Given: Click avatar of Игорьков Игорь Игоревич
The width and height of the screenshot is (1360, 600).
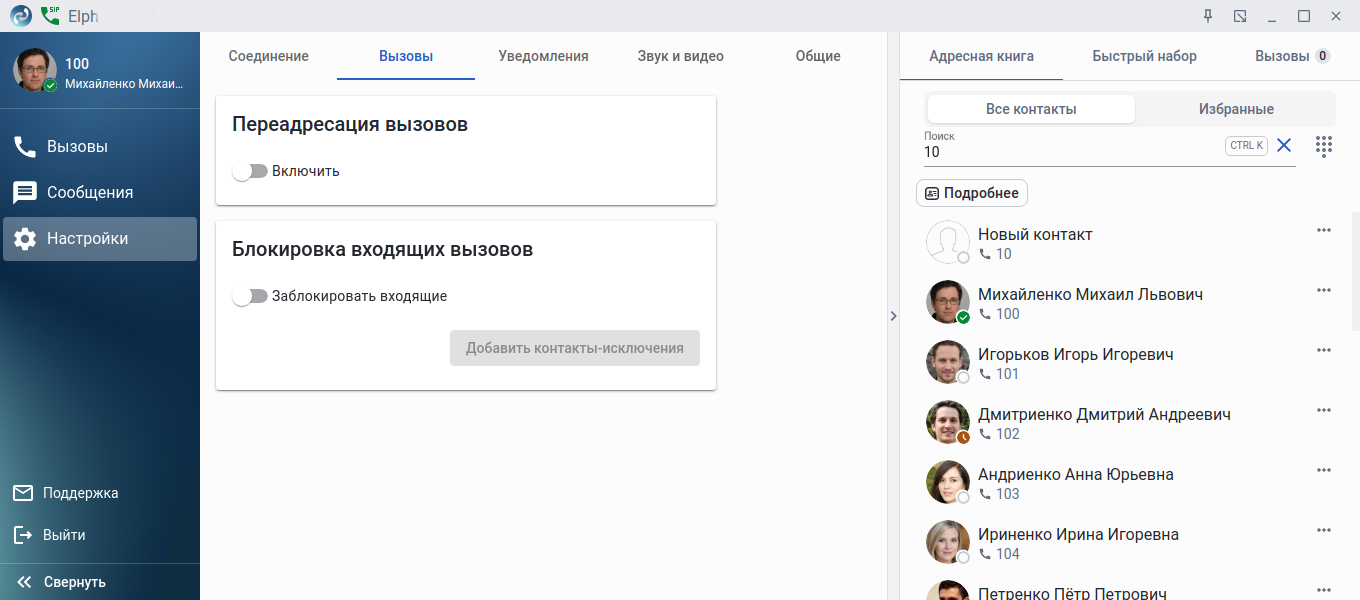Looking at the screenshot, I should [x=948, y=362].
